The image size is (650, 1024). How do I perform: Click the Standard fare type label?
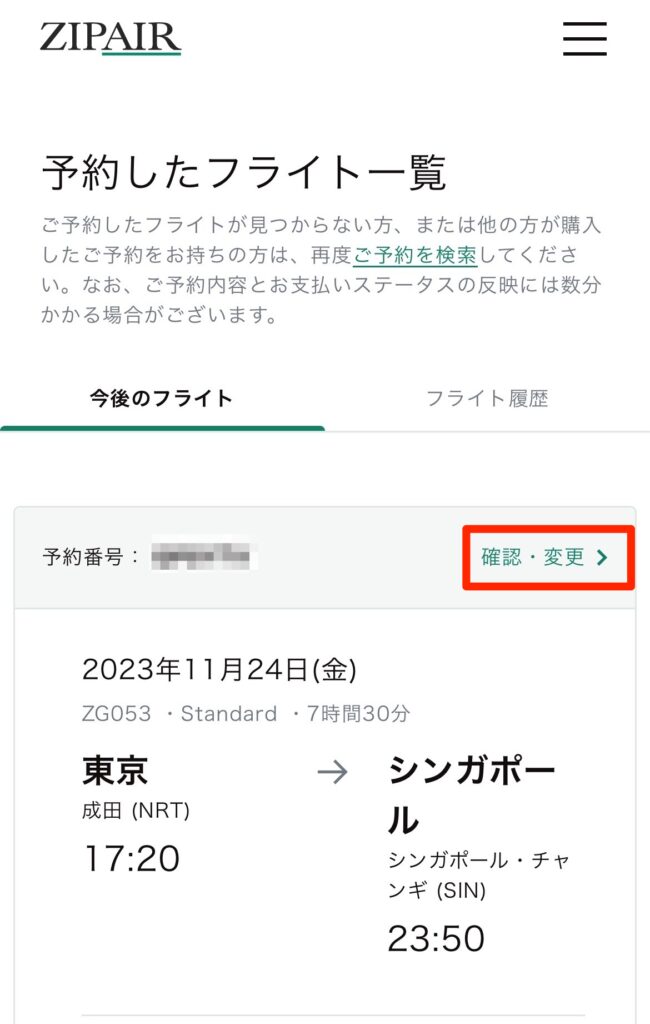(x=229, y=714)
